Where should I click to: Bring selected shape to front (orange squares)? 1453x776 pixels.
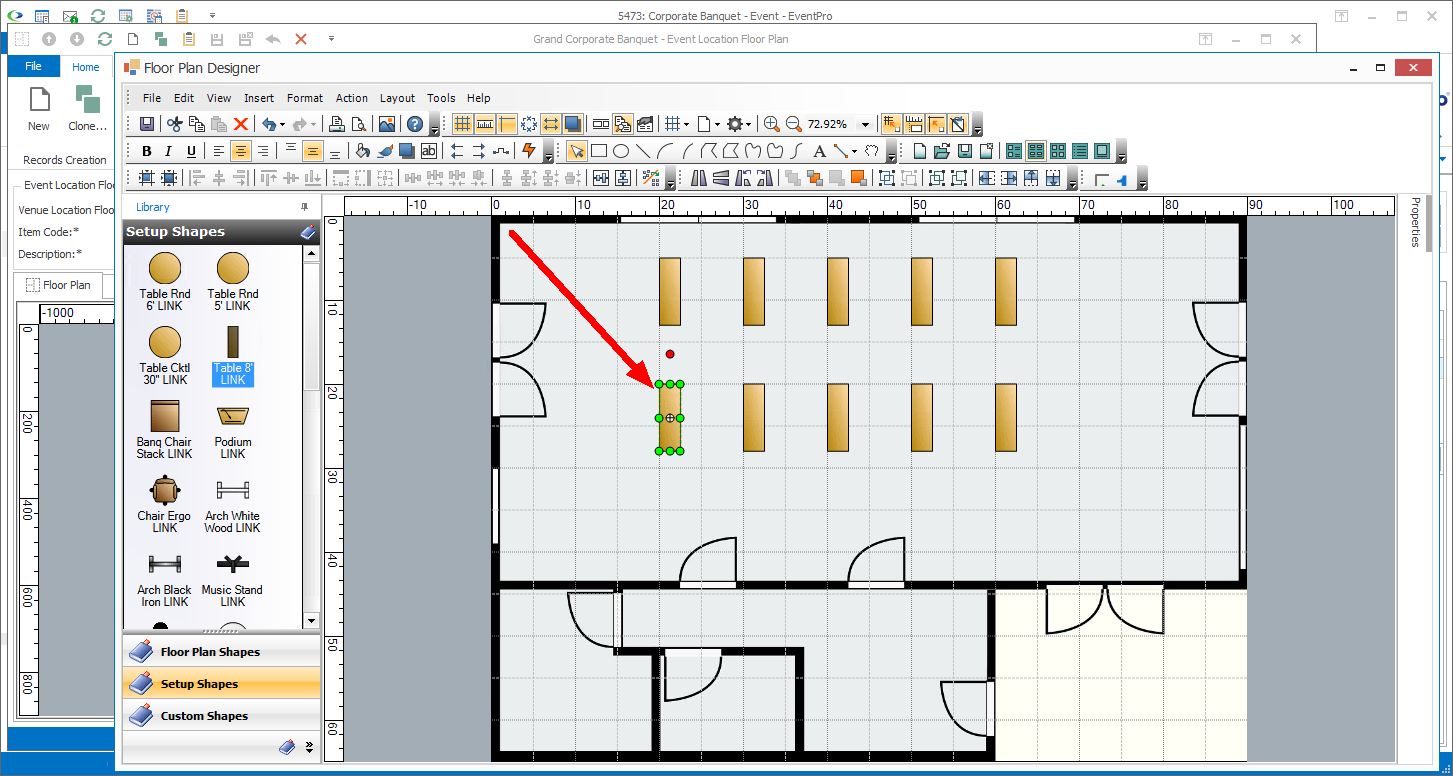click(x=815, y=178)
